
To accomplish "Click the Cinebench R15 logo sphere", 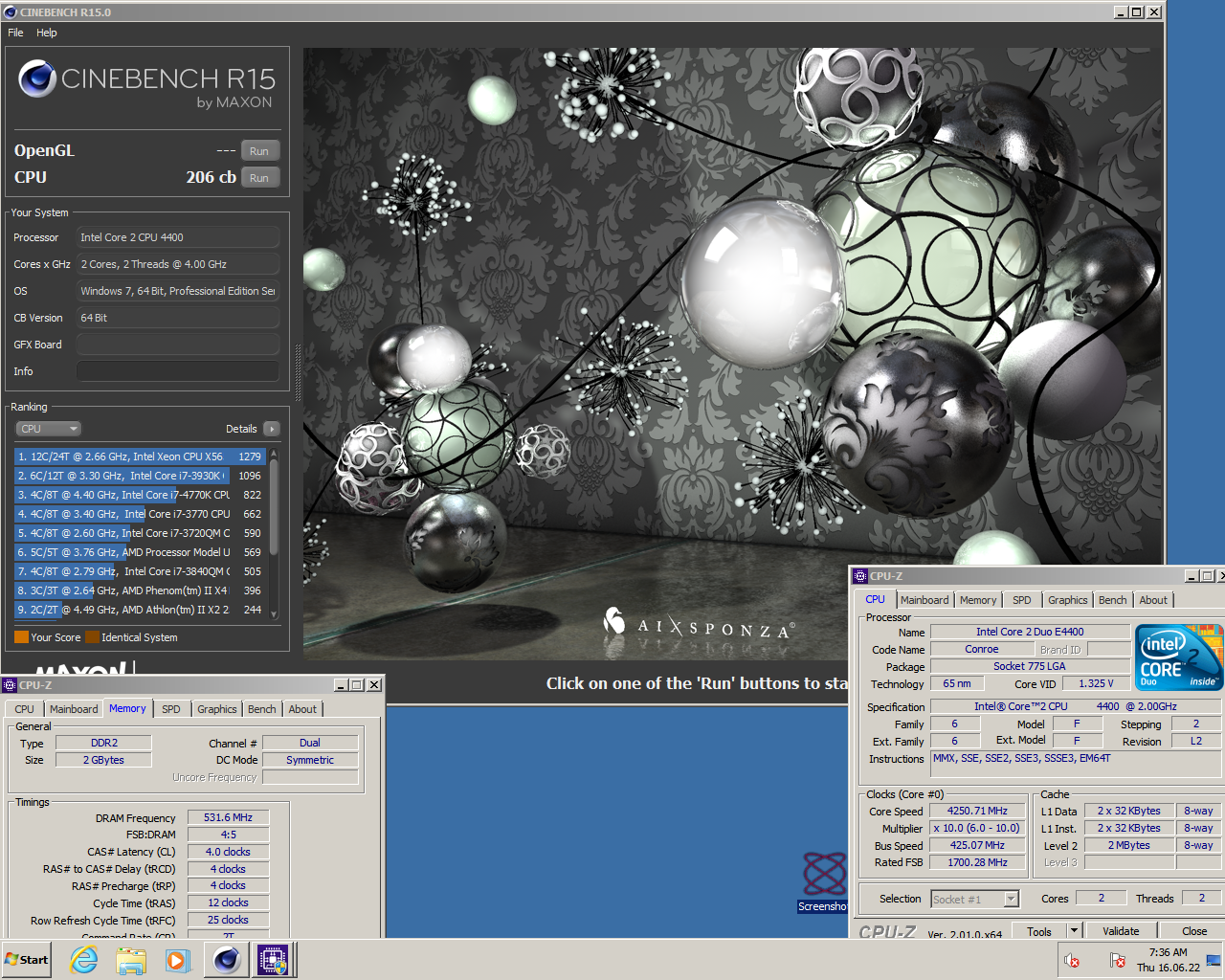I will (x=37, y=78).
